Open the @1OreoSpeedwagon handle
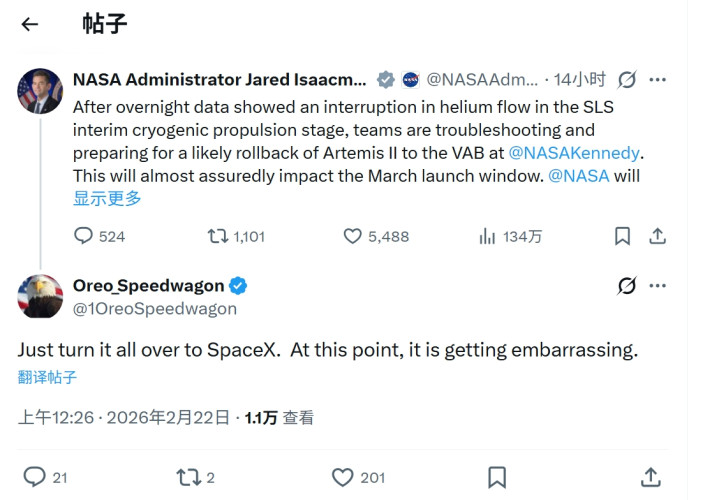 (155, 309)
